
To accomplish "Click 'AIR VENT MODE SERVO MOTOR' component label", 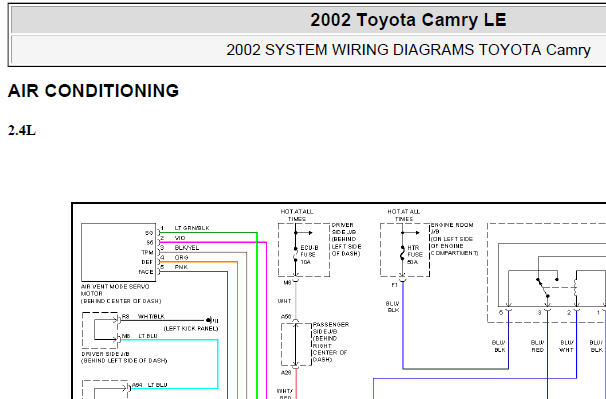I will tap(115, 290).
